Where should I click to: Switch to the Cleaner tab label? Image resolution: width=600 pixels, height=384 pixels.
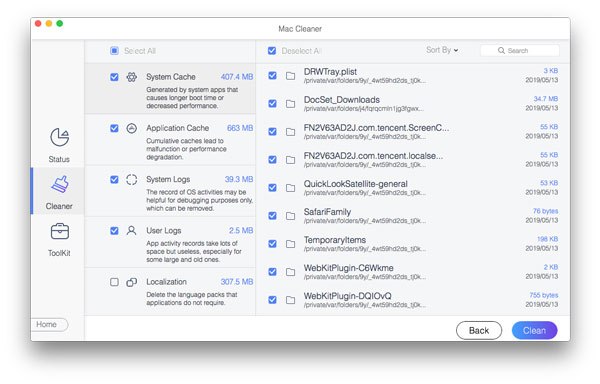click(x=59, y=206)
